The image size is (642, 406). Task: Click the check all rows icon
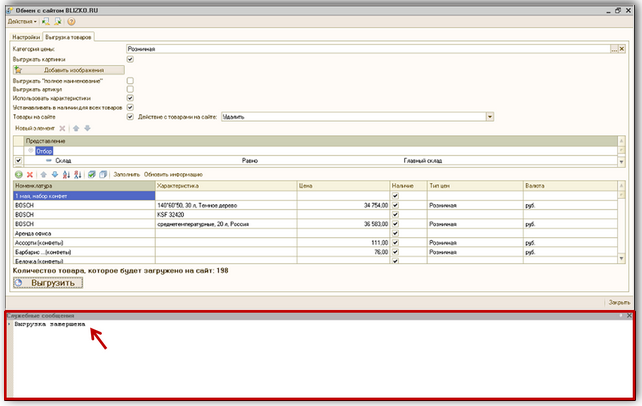tap(92, 175)
